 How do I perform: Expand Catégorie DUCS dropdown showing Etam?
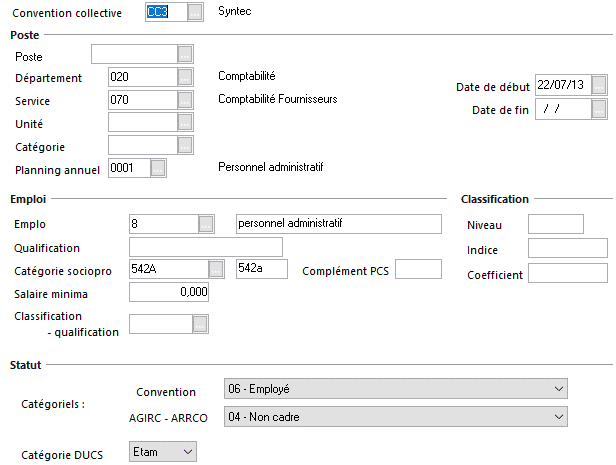(163, 452)
